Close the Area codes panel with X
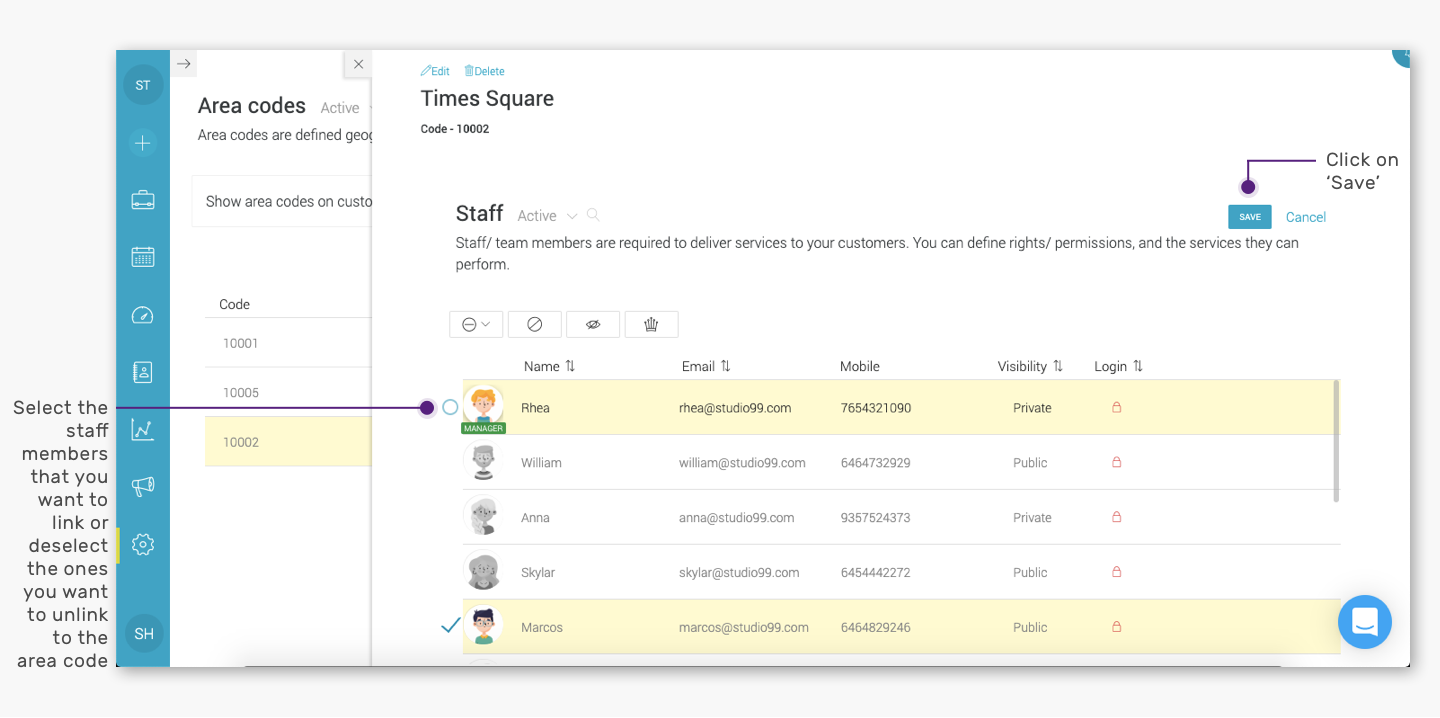 tap(358, 64)
